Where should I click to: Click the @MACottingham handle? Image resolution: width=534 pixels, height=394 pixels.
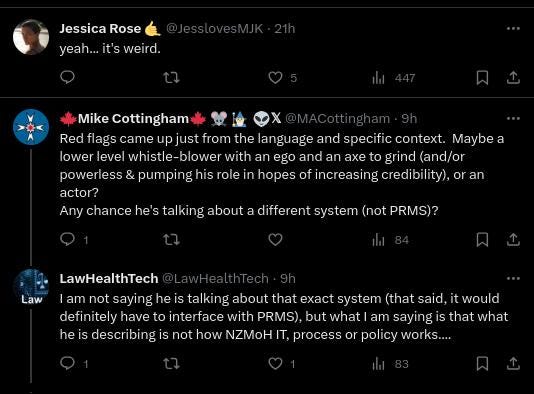pyautogui.click(x=337, y=119)
